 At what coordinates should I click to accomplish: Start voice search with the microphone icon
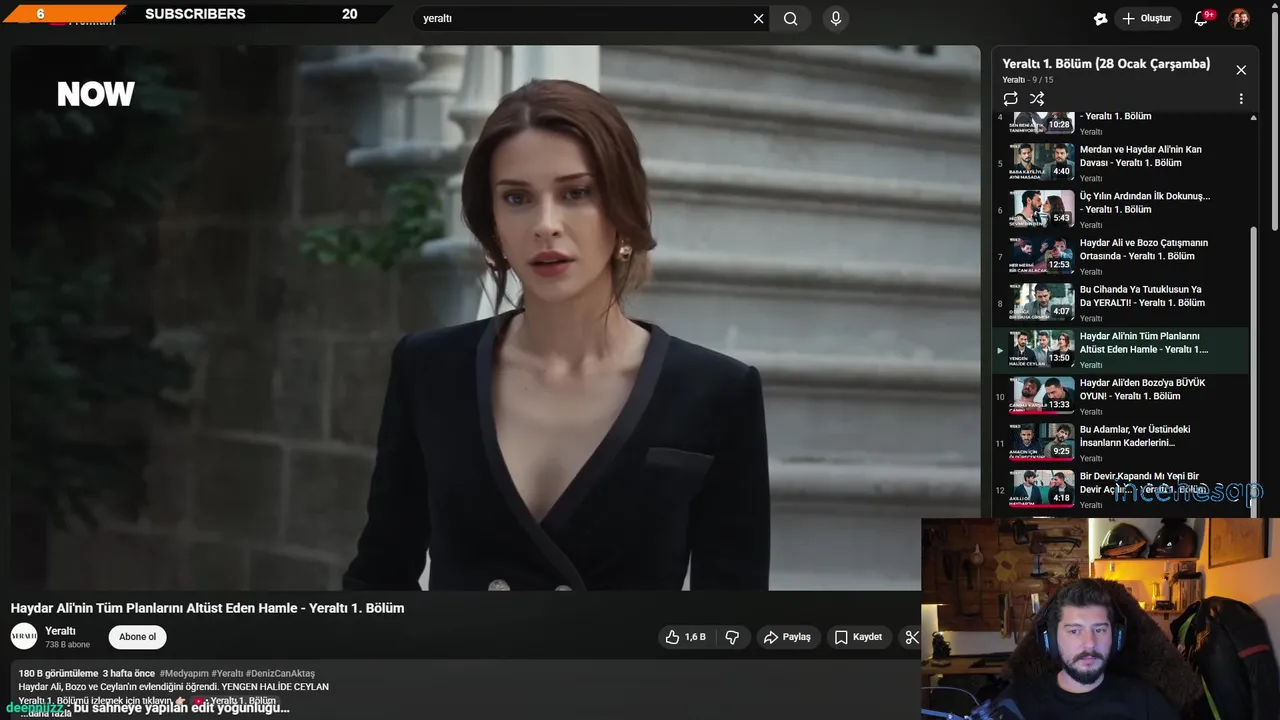[x=836, y=18]
